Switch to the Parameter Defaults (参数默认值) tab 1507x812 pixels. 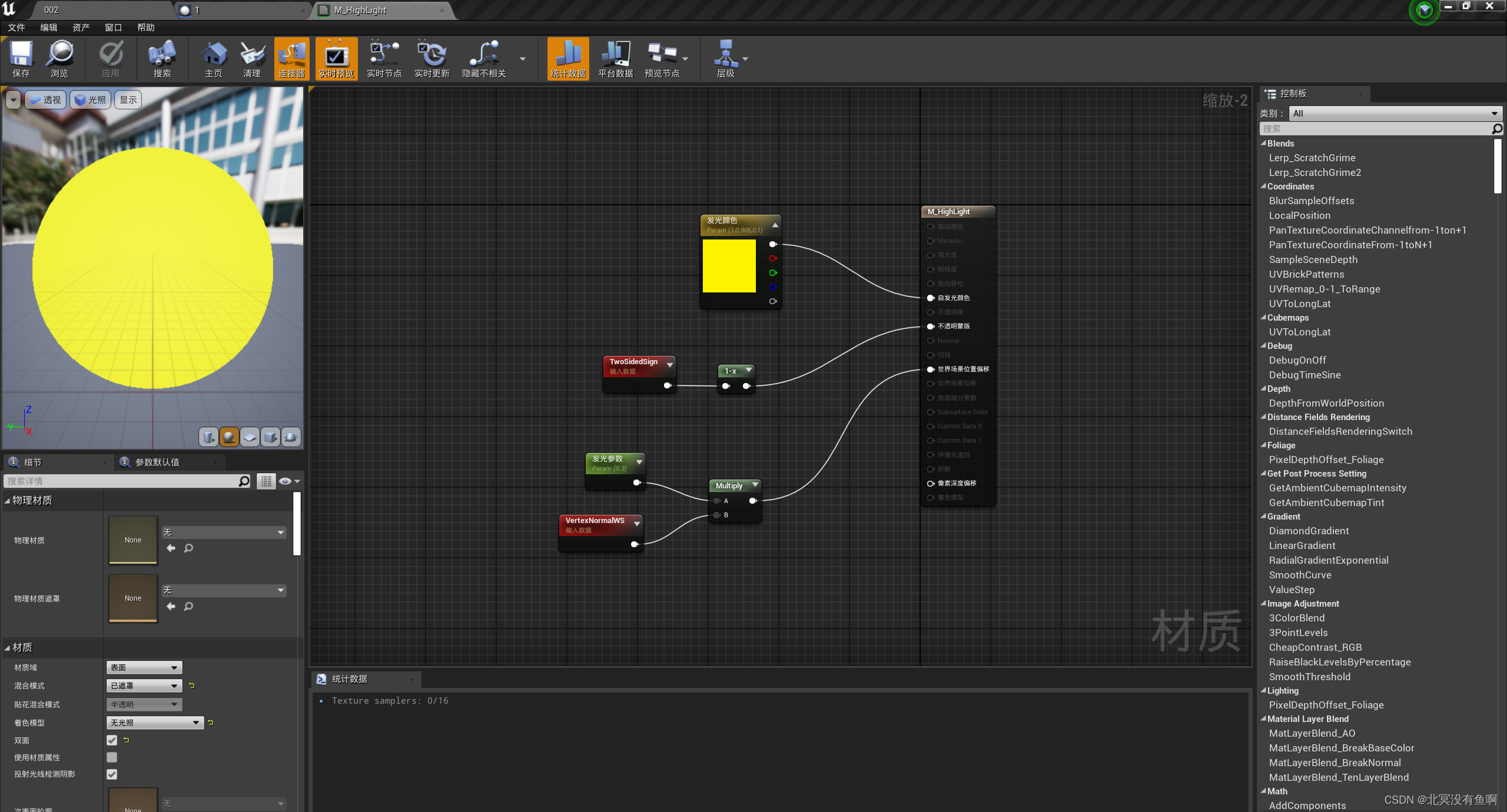coord(157,462)
